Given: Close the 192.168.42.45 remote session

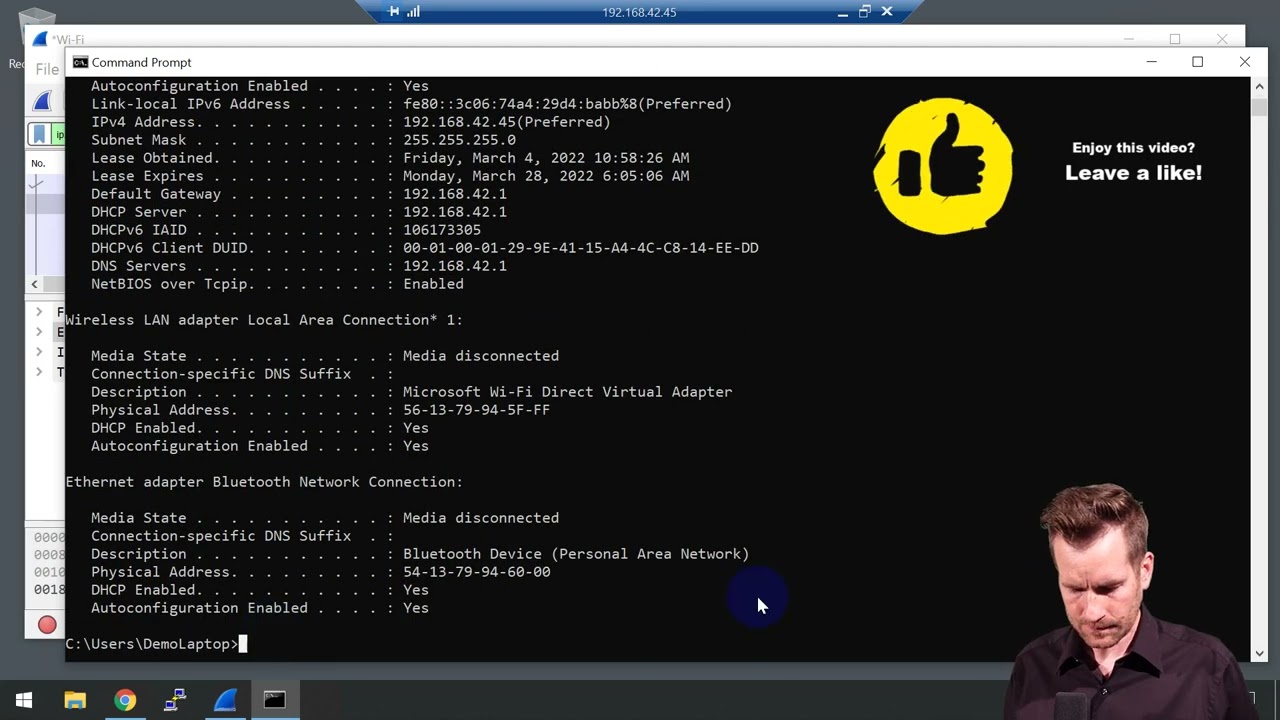Looking at the screenshot, I should [x=887, y=12].
